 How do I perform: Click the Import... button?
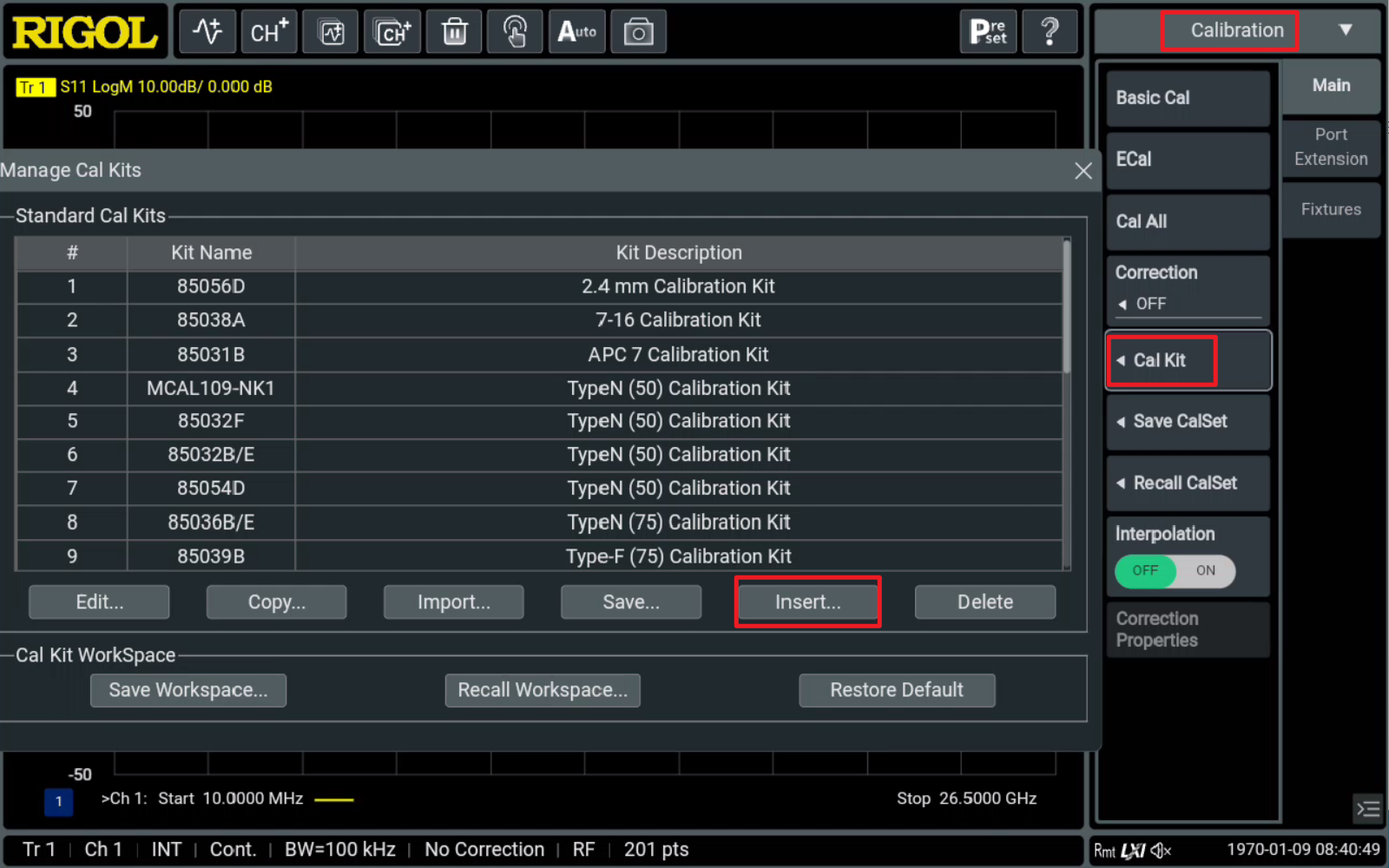[x=453, y=602]
